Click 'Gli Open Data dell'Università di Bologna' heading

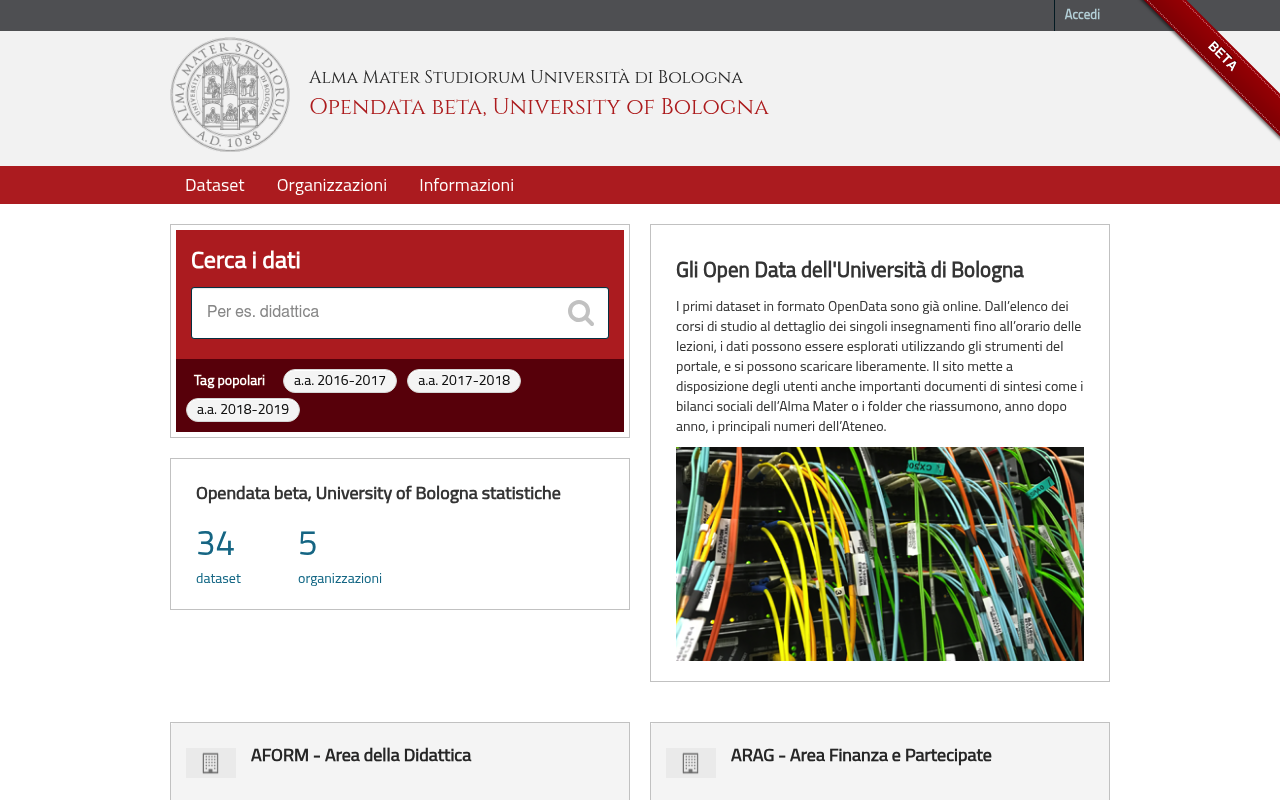(850, 270)
